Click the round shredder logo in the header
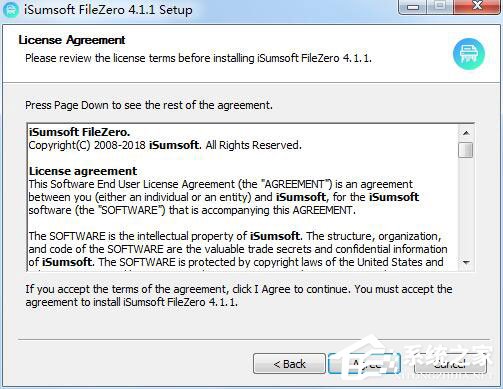This screenshot has width=503, height=389. (x=468, y=54)
